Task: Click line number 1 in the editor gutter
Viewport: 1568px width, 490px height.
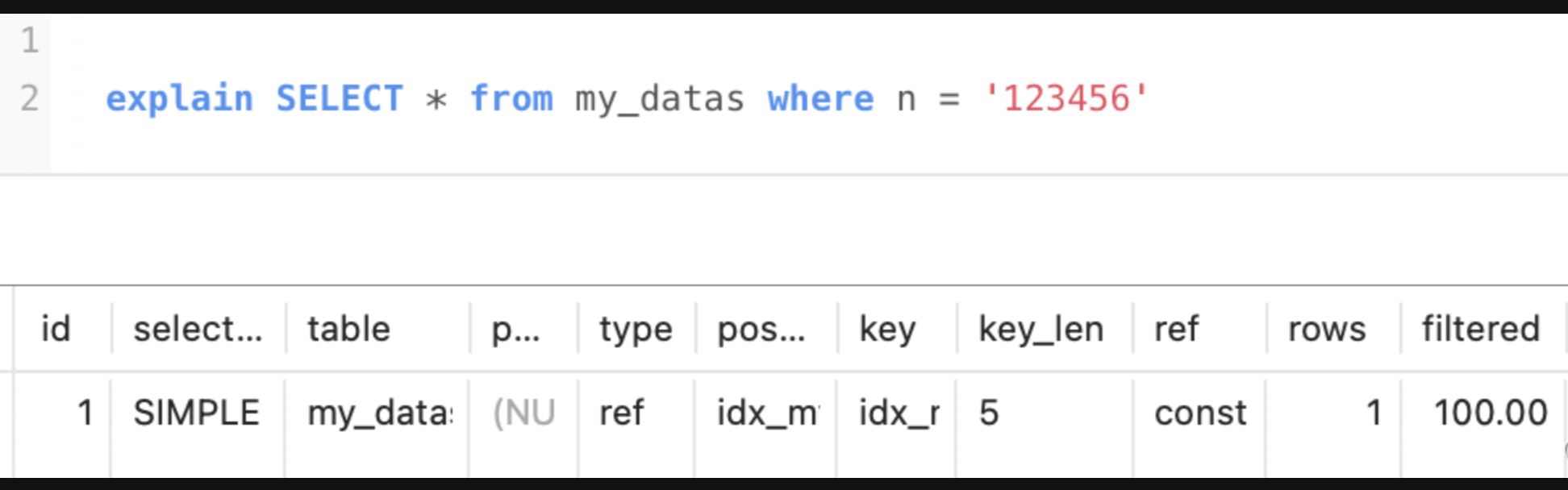Action: 30,40
